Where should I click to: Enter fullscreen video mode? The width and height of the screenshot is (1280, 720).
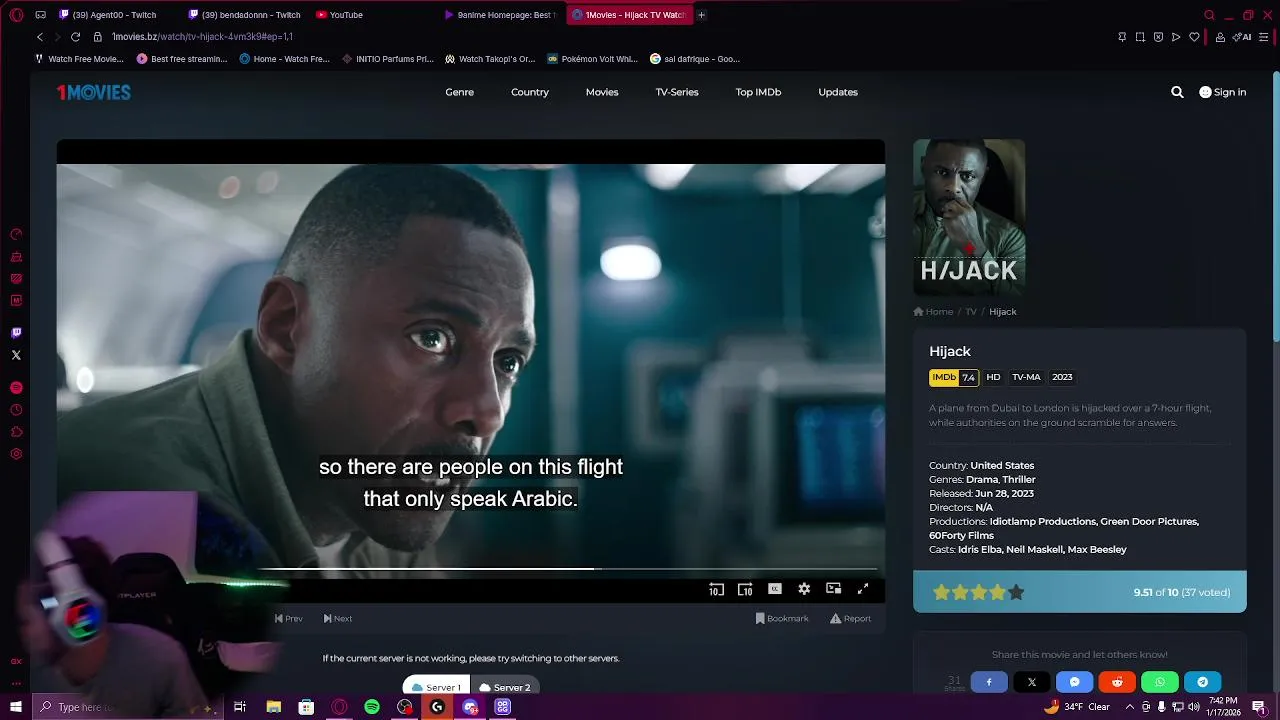[863, 589]
